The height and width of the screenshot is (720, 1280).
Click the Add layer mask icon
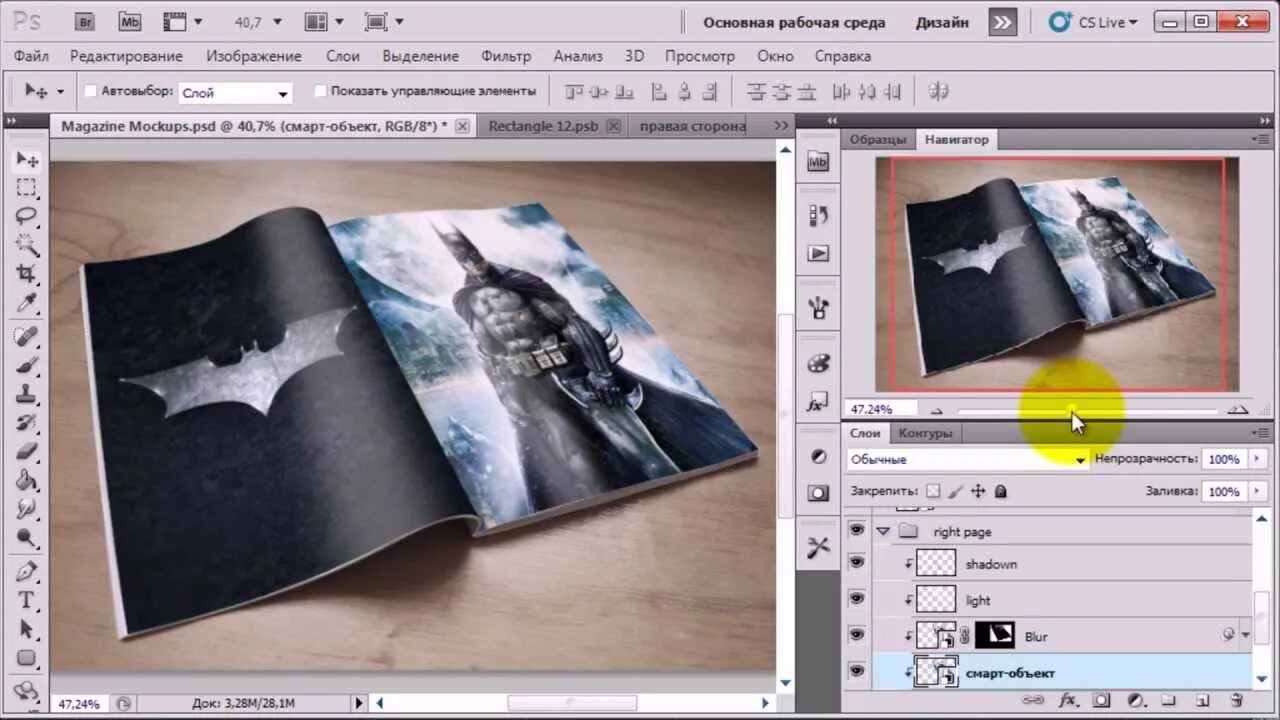coord(1101,701)
